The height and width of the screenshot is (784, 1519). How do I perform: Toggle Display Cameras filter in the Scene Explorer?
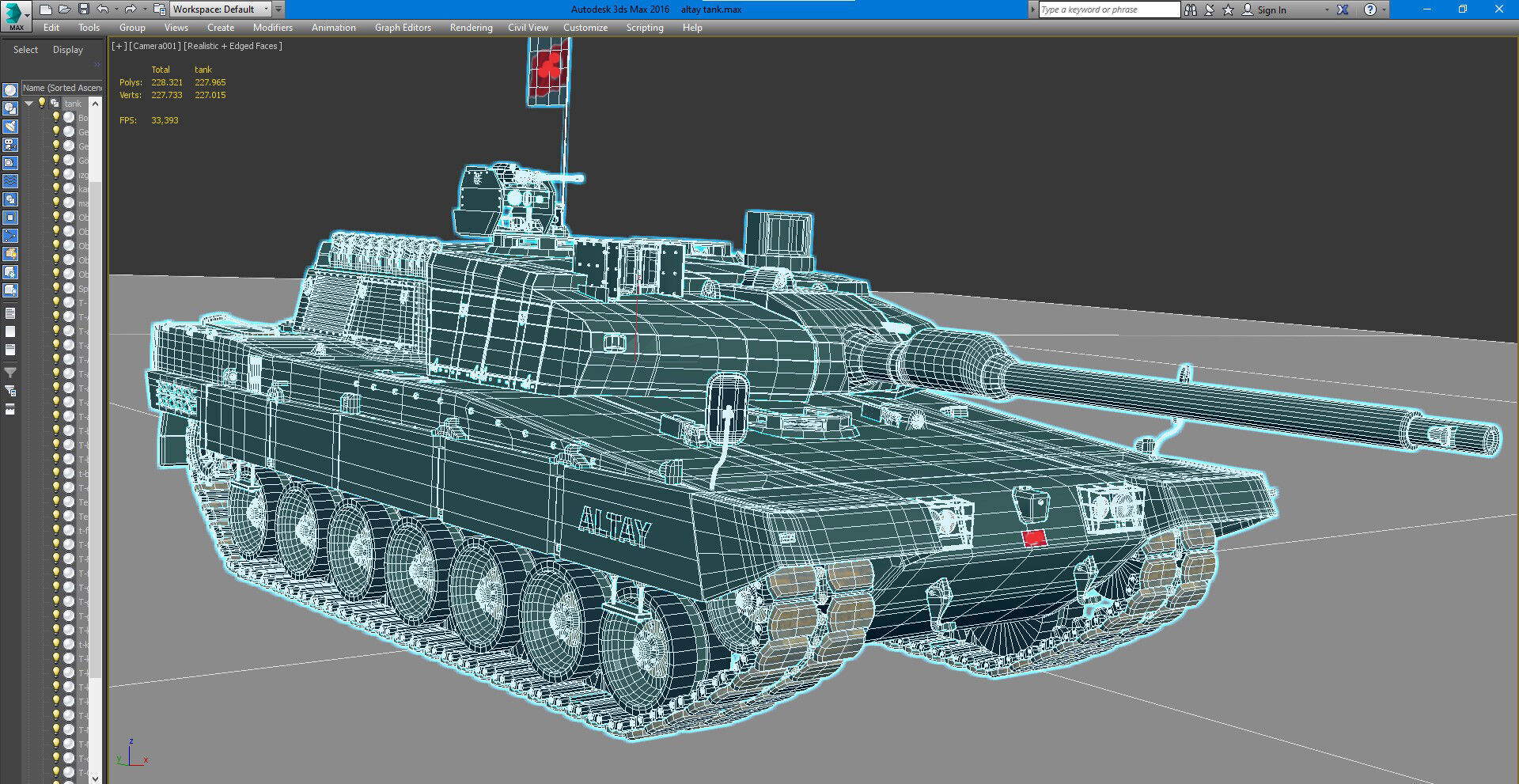click(x=10, y=145)
